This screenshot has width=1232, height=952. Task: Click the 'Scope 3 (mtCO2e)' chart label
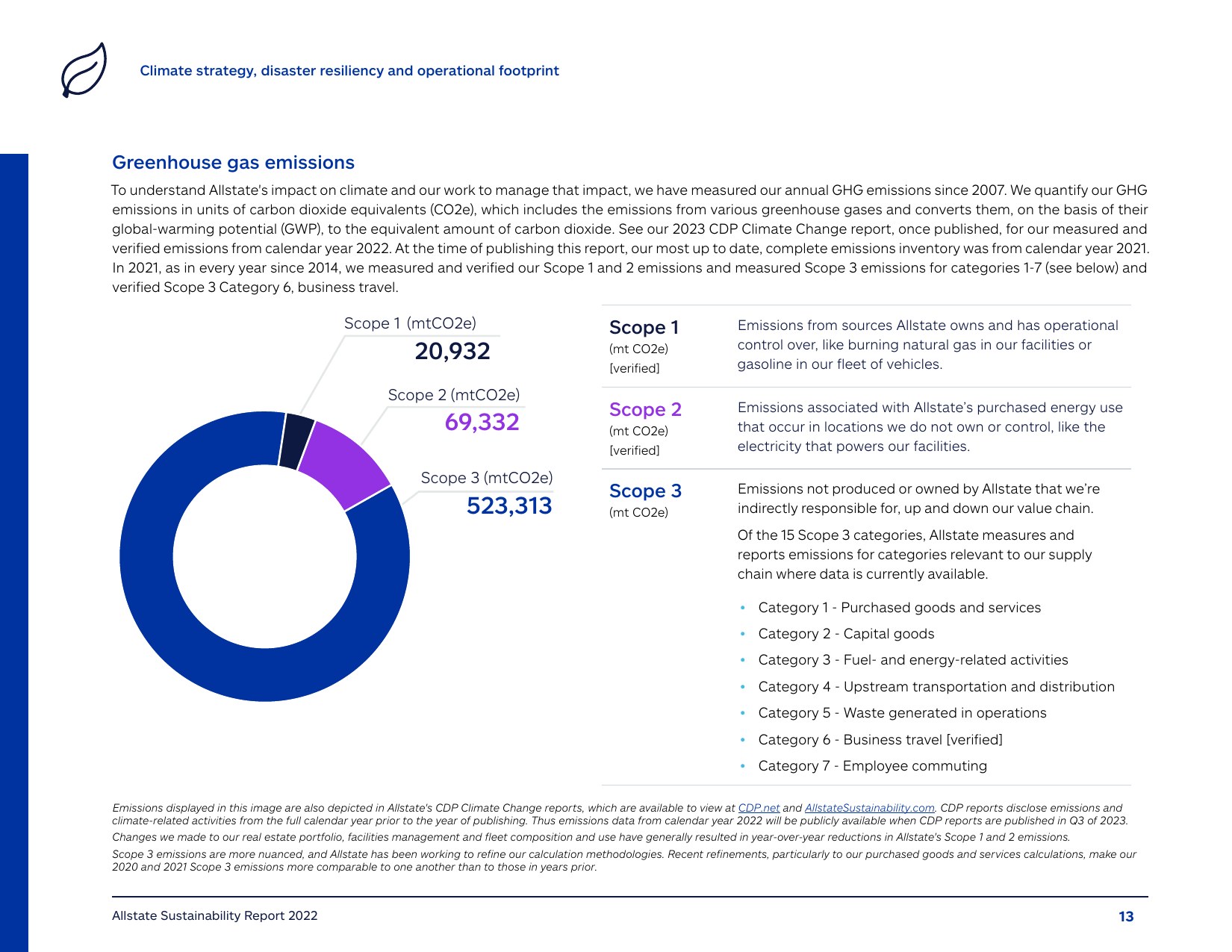click(487, 478)
